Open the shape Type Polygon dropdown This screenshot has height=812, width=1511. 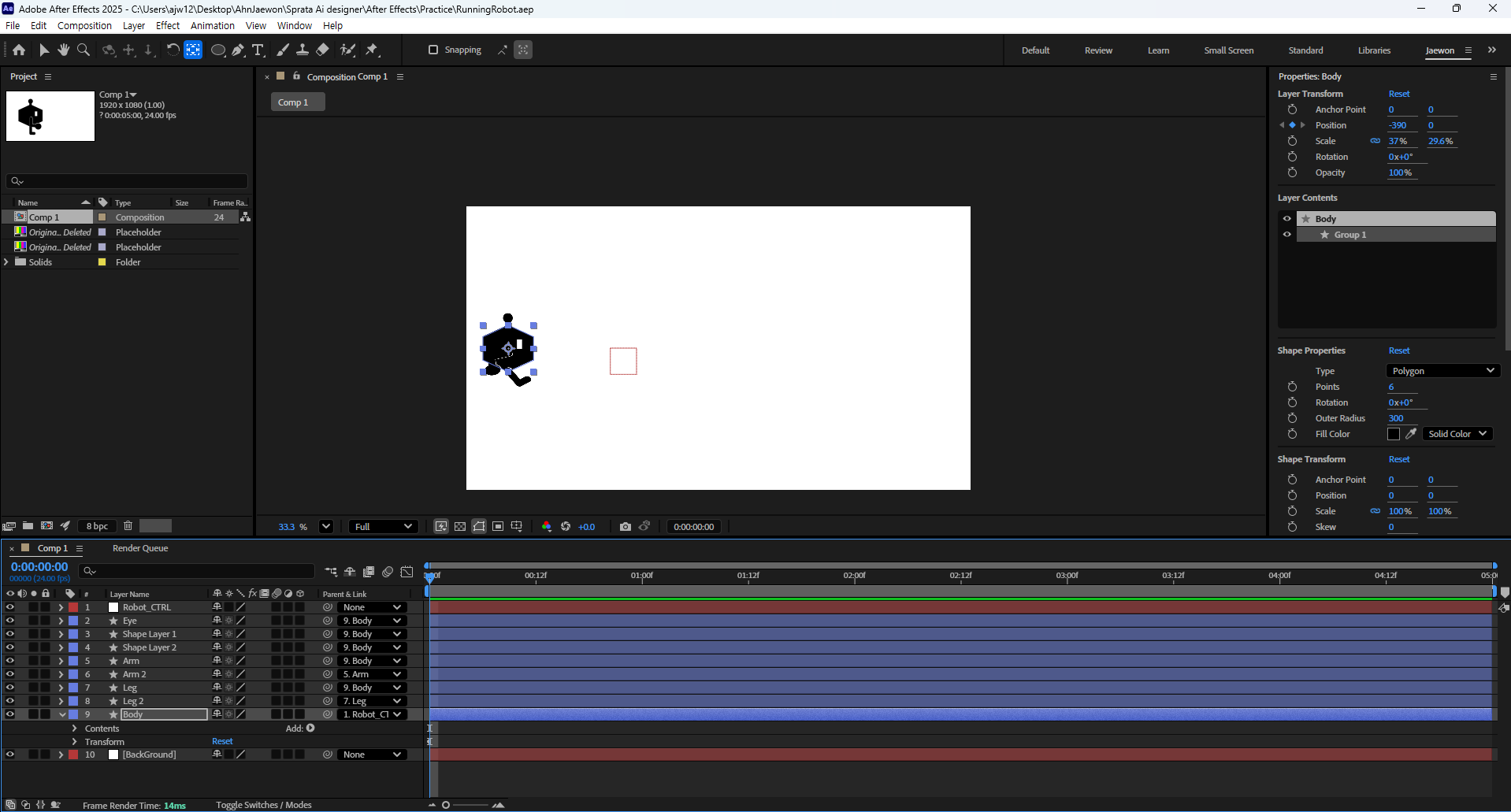coord(1442,371)
